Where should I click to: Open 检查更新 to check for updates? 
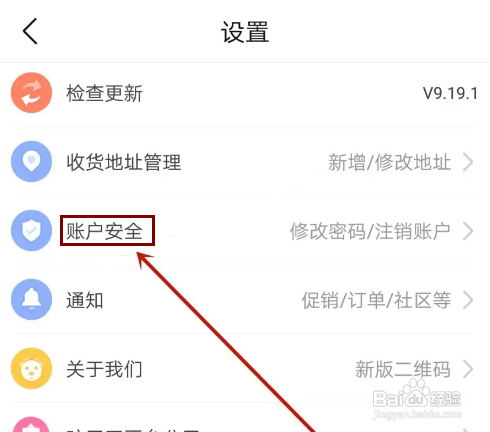click(x=245, y=93)
